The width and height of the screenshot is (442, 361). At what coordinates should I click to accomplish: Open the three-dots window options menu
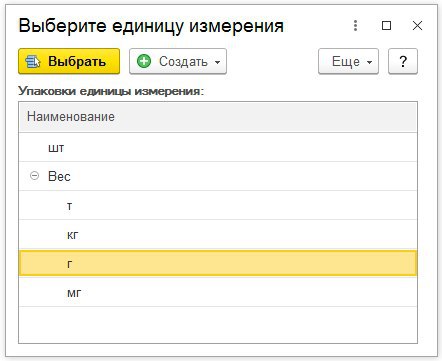point(356,26)
